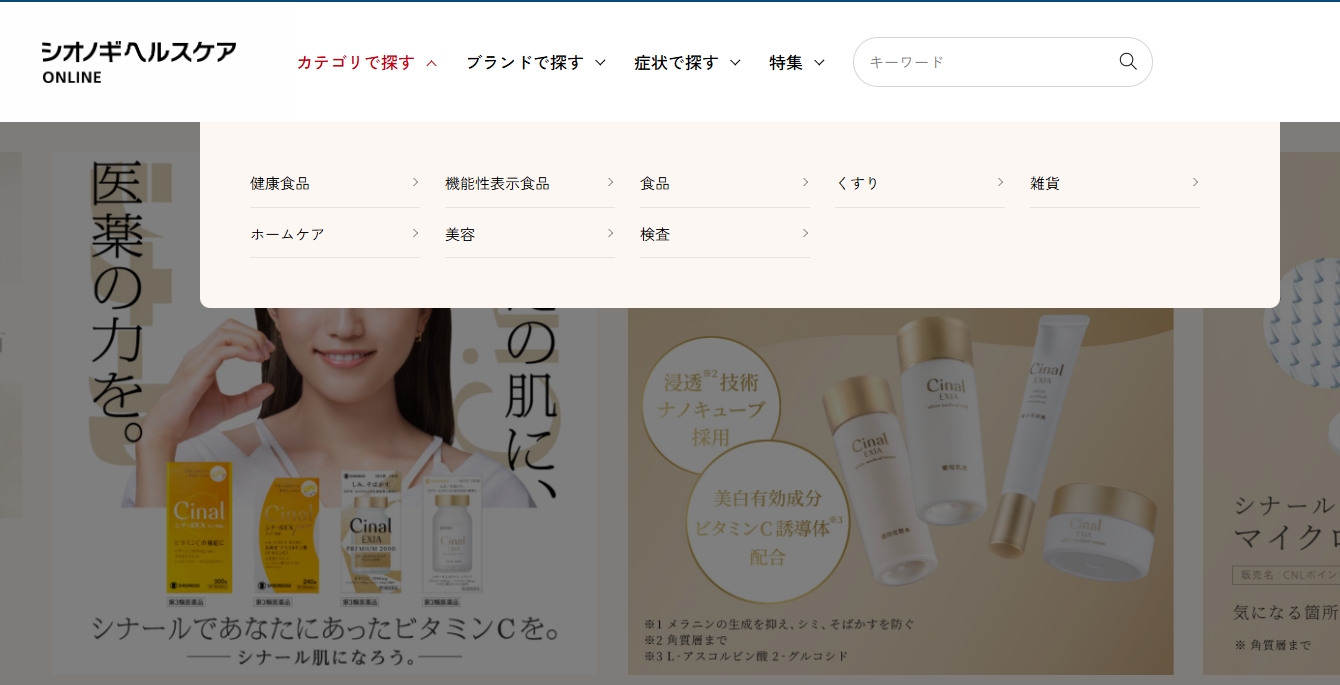Collapse the カテゴリで探す menu
Screen dimensions: 1340x685
367,62
